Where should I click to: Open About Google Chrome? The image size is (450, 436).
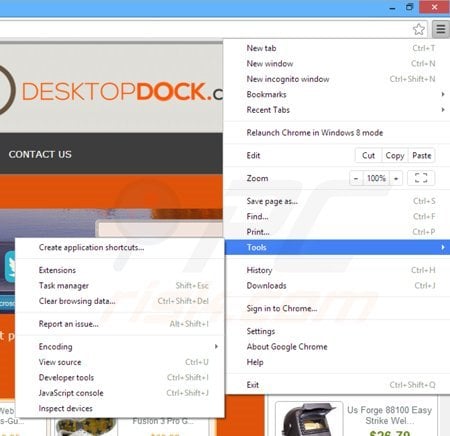click(x=337, y=347)
